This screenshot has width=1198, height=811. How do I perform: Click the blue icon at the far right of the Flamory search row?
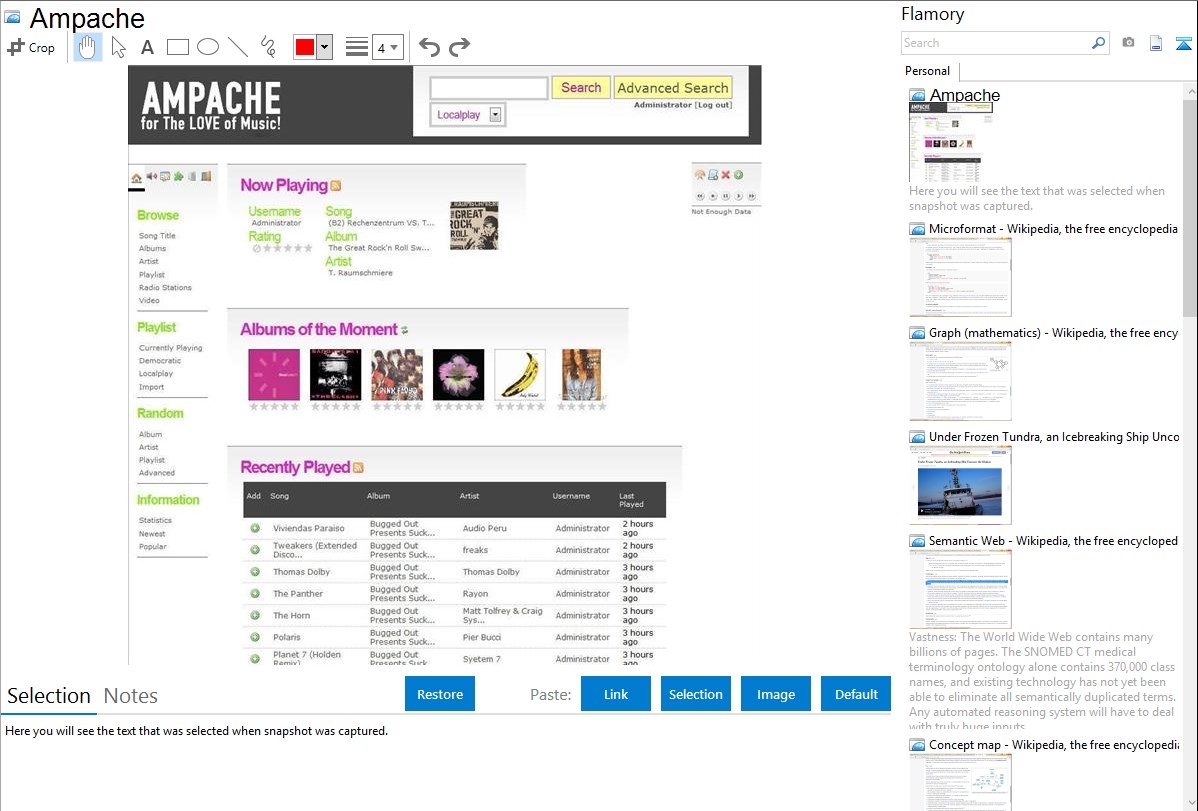[1183, 43]
